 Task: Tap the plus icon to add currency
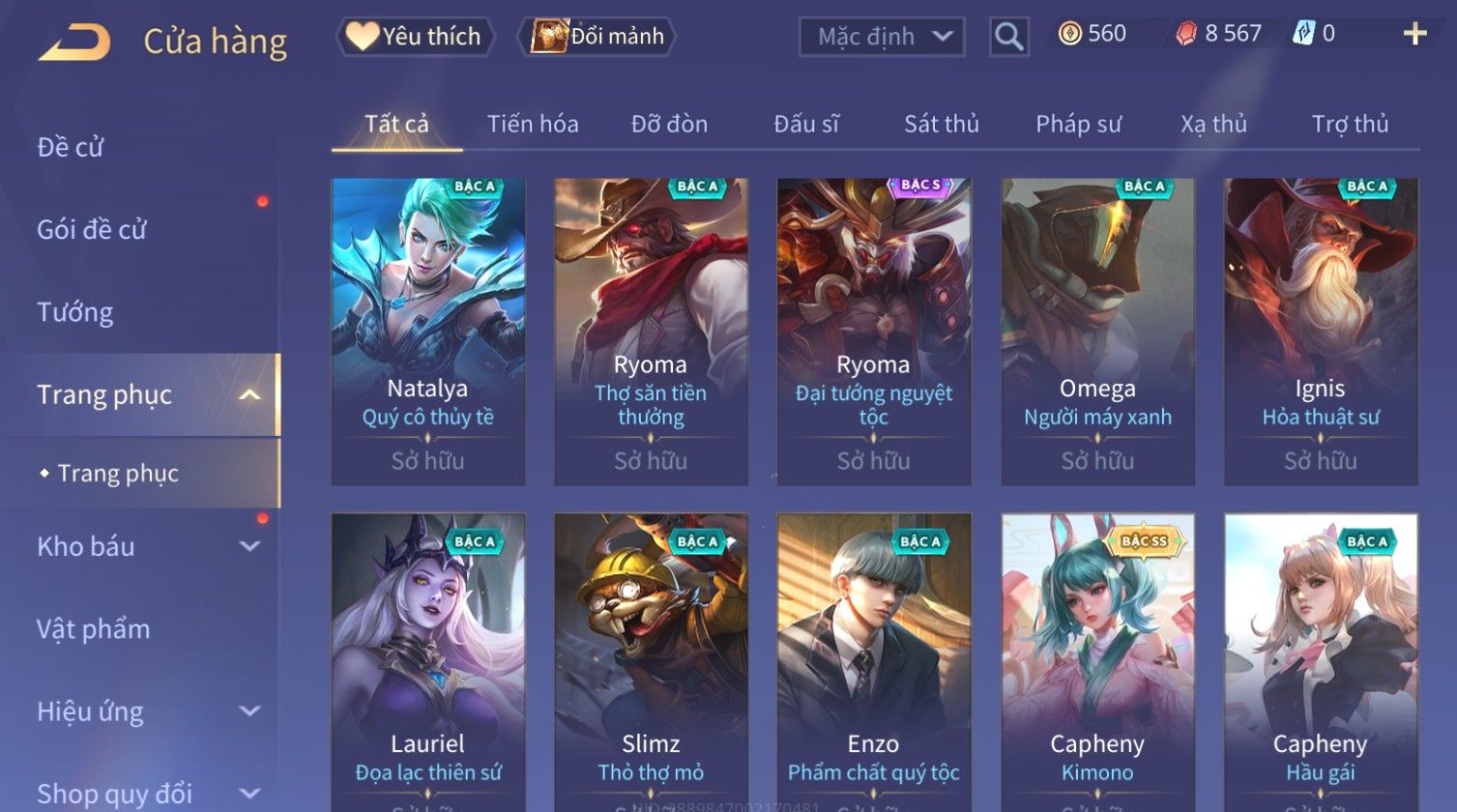coord(1414,34)
